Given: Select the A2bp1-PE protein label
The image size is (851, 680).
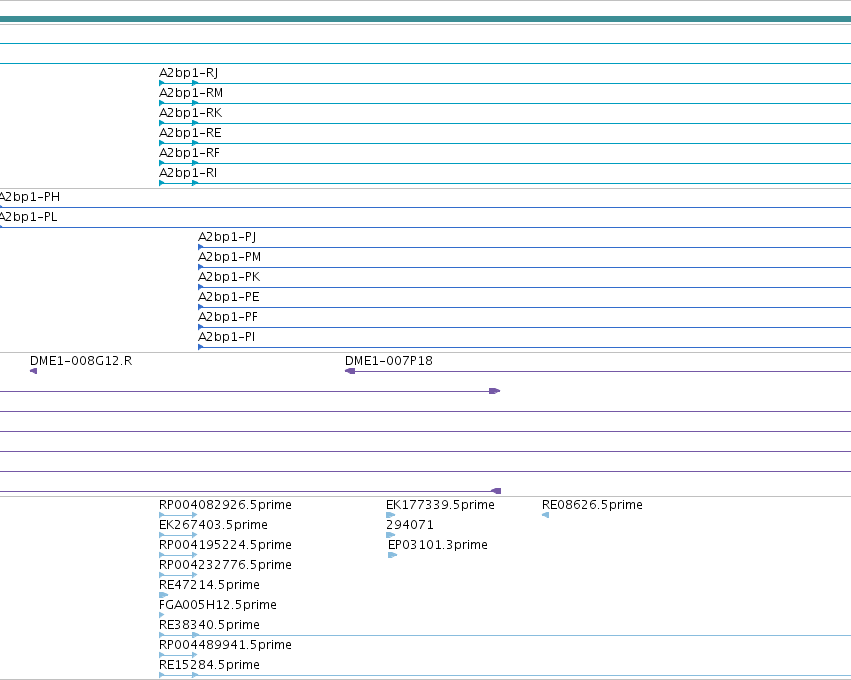Looking at the screenshot, I should (x=228, y=297).
